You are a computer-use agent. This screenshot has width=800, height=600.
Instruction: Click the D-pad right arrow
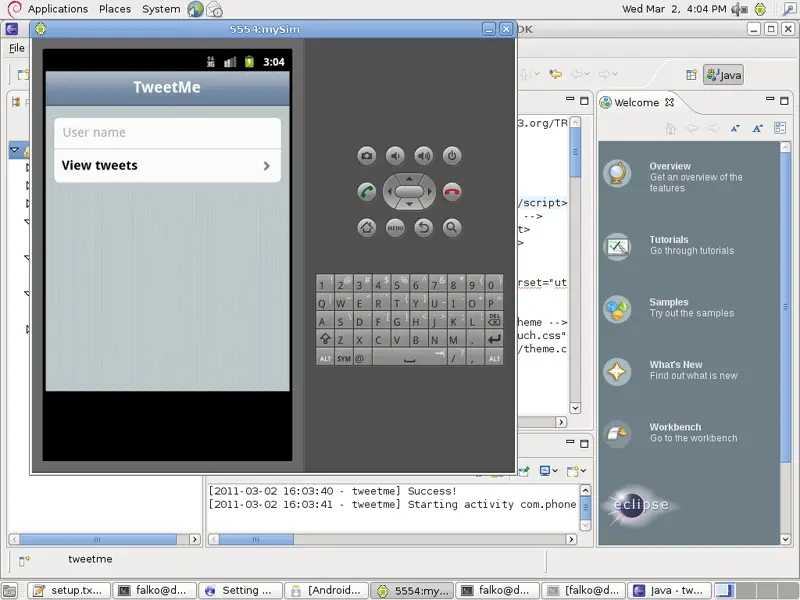point(430,192)
